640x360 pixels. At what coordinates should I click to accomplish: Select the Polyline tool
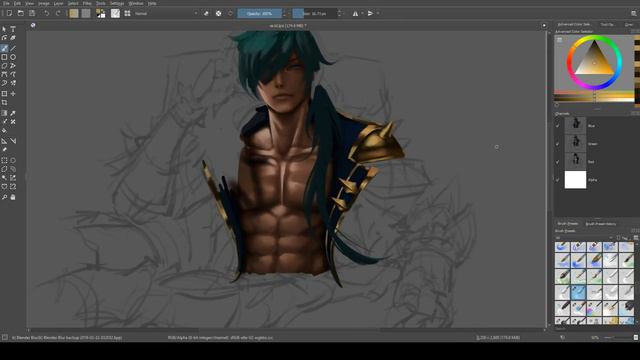(13, 66)
